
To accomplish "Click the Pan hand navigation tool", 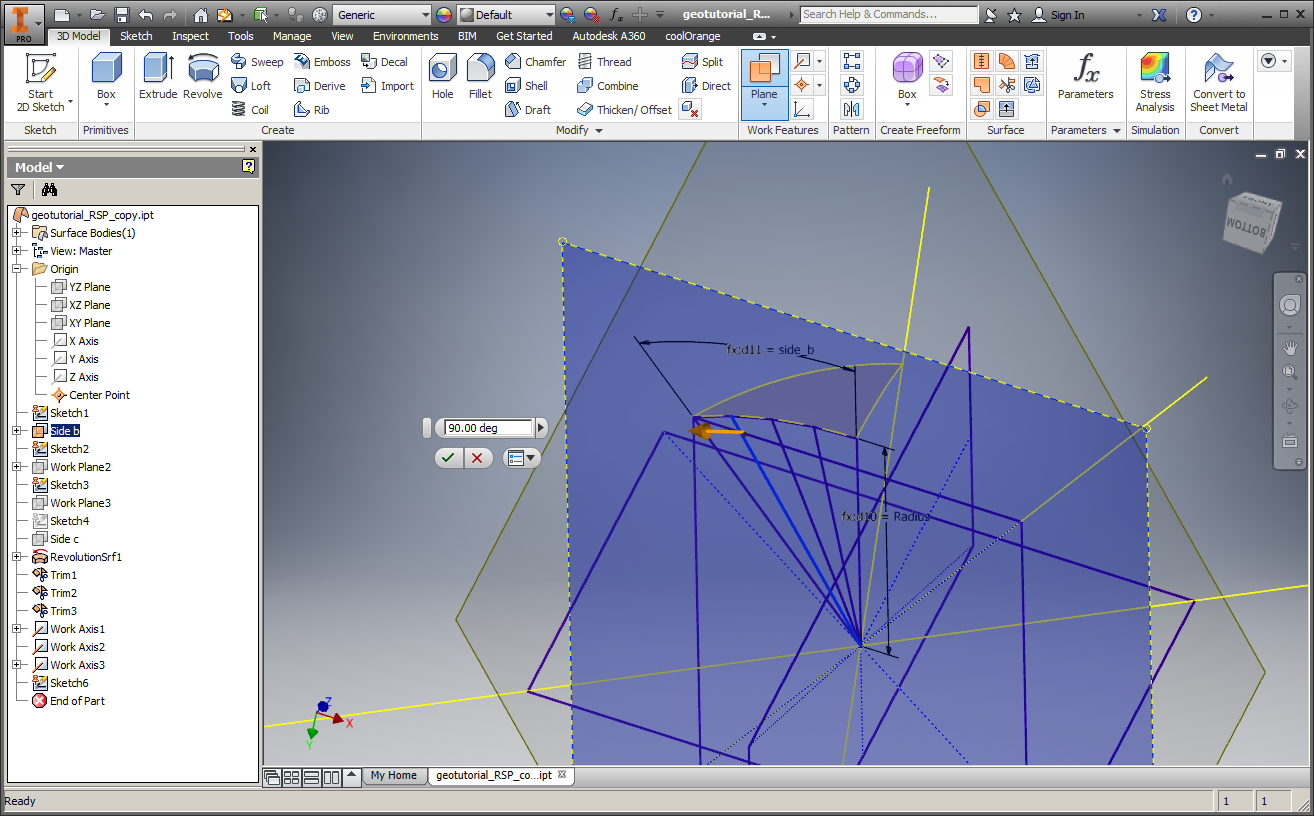I will tap(1289, 348).
